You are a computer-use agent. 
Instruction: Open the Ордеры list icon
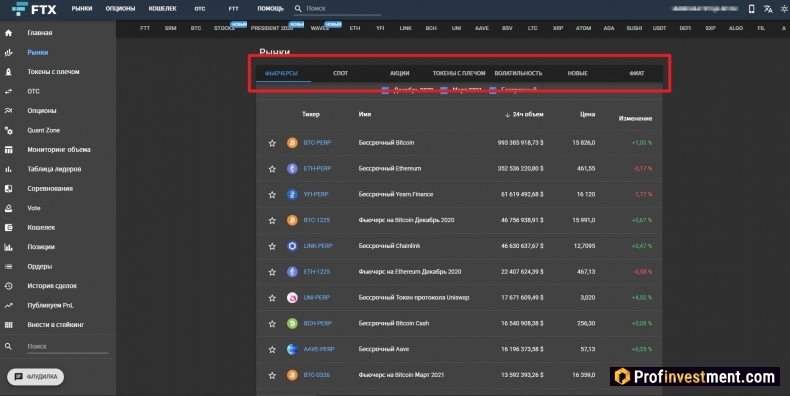pos(9,267)
